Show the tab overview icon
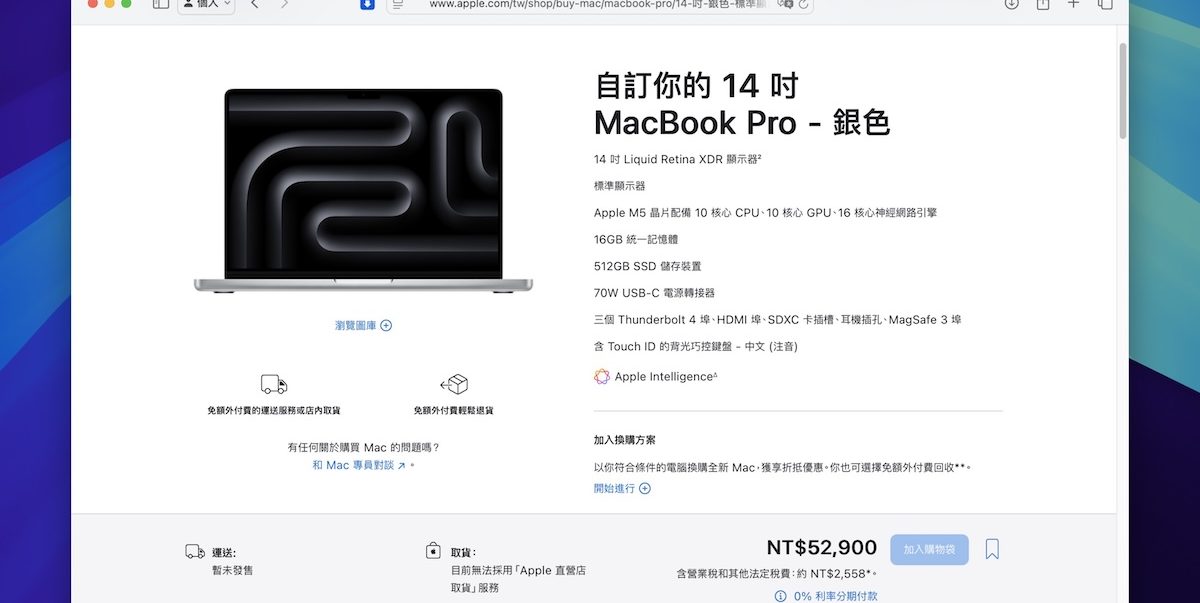 coord(1105,4)
